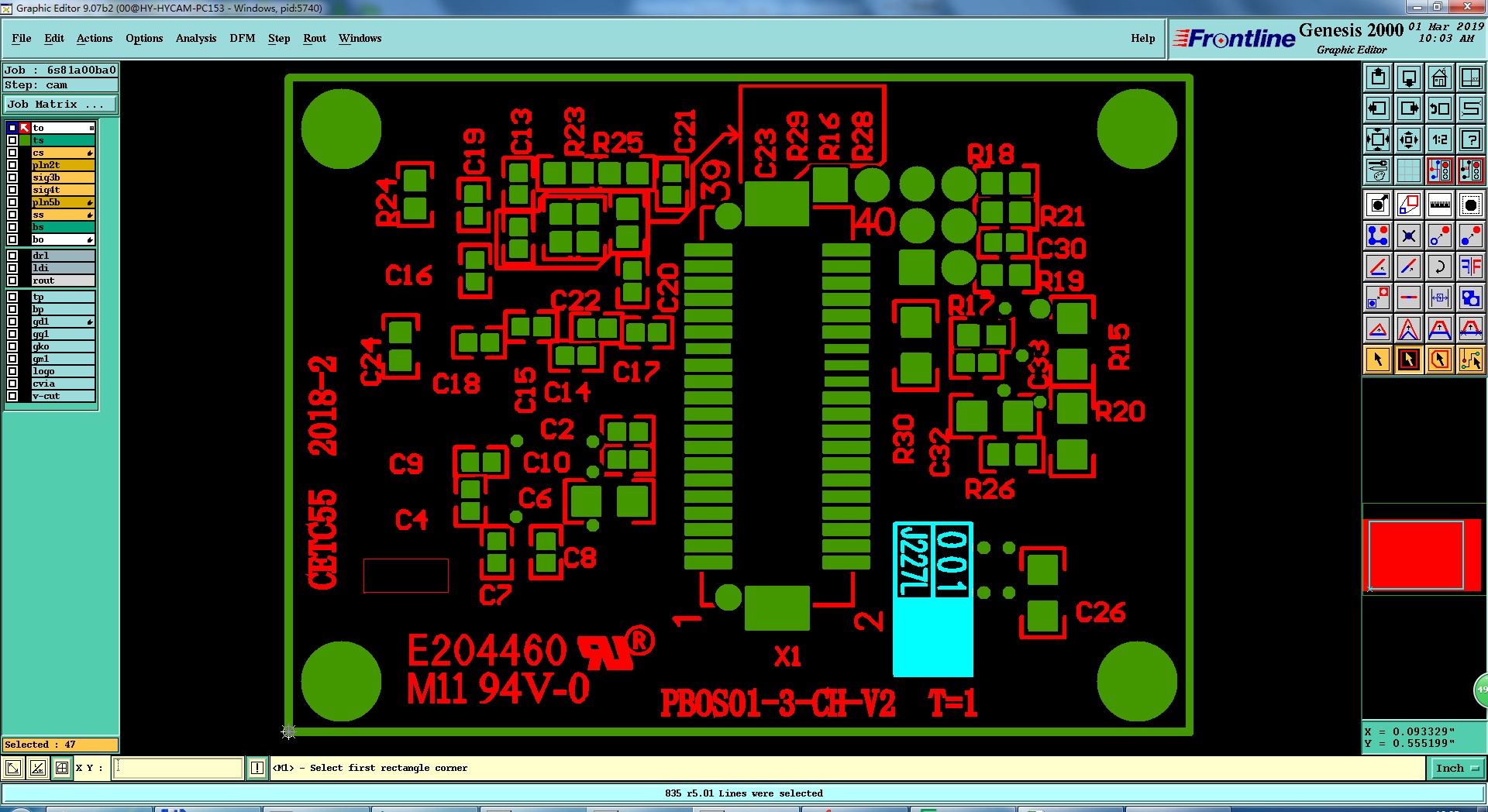1488x812 pixels.
Task: Click the overlapping blue shapes icon
Action: click(x=1470, y=298)
